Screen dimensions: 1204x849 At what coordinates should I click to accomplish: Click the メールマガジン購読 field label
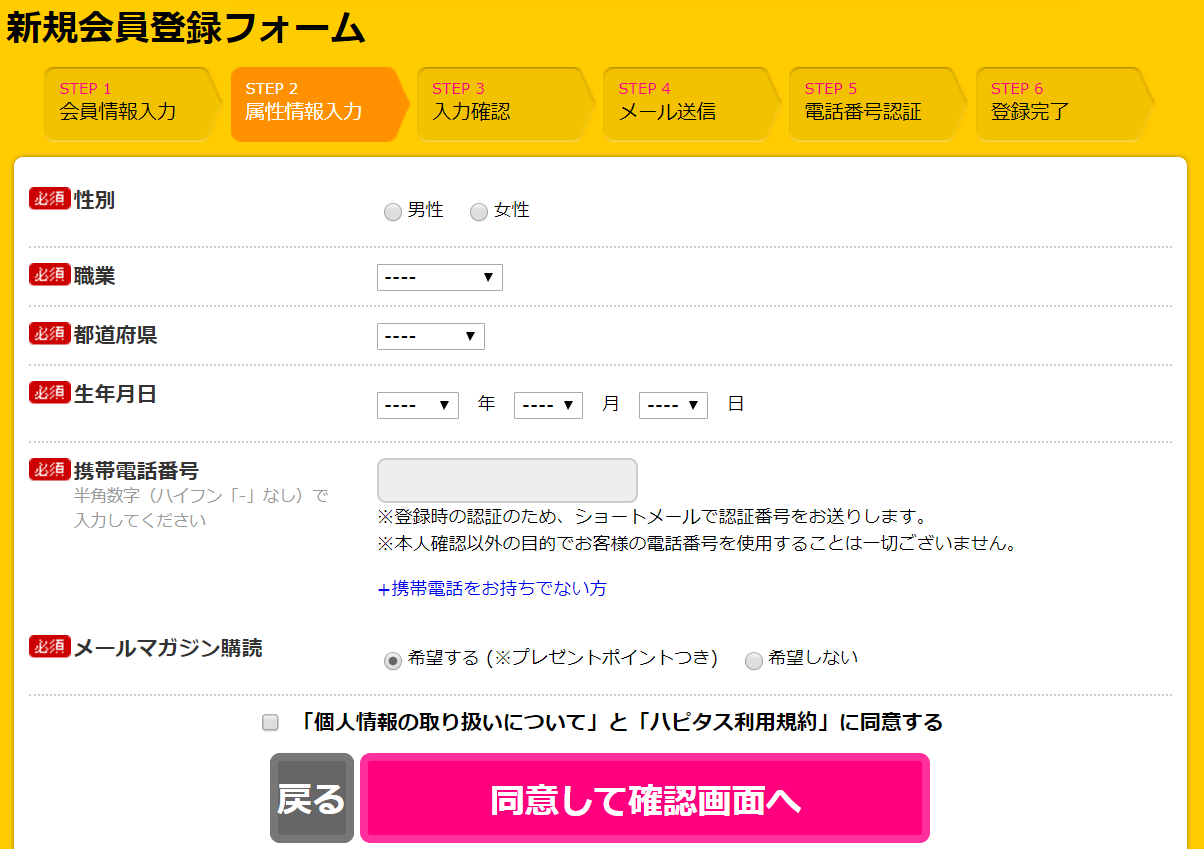[169, 648]
